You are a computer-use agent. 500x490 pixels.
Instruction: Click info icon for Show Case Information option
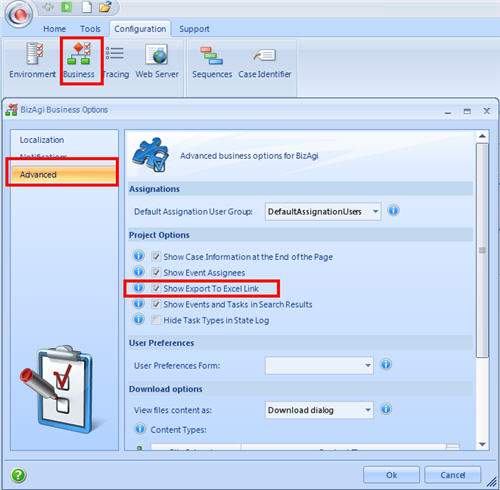click(139, 256)
